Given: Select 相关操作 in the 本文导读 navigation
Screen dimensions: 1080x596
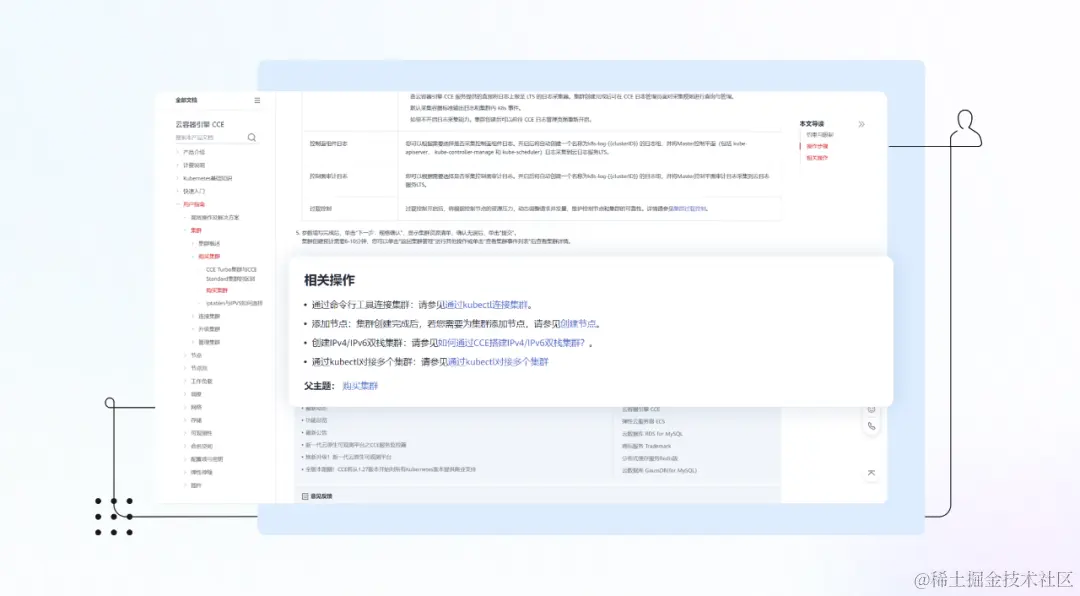Looking at the screenshot, I should tap(817, 158).
